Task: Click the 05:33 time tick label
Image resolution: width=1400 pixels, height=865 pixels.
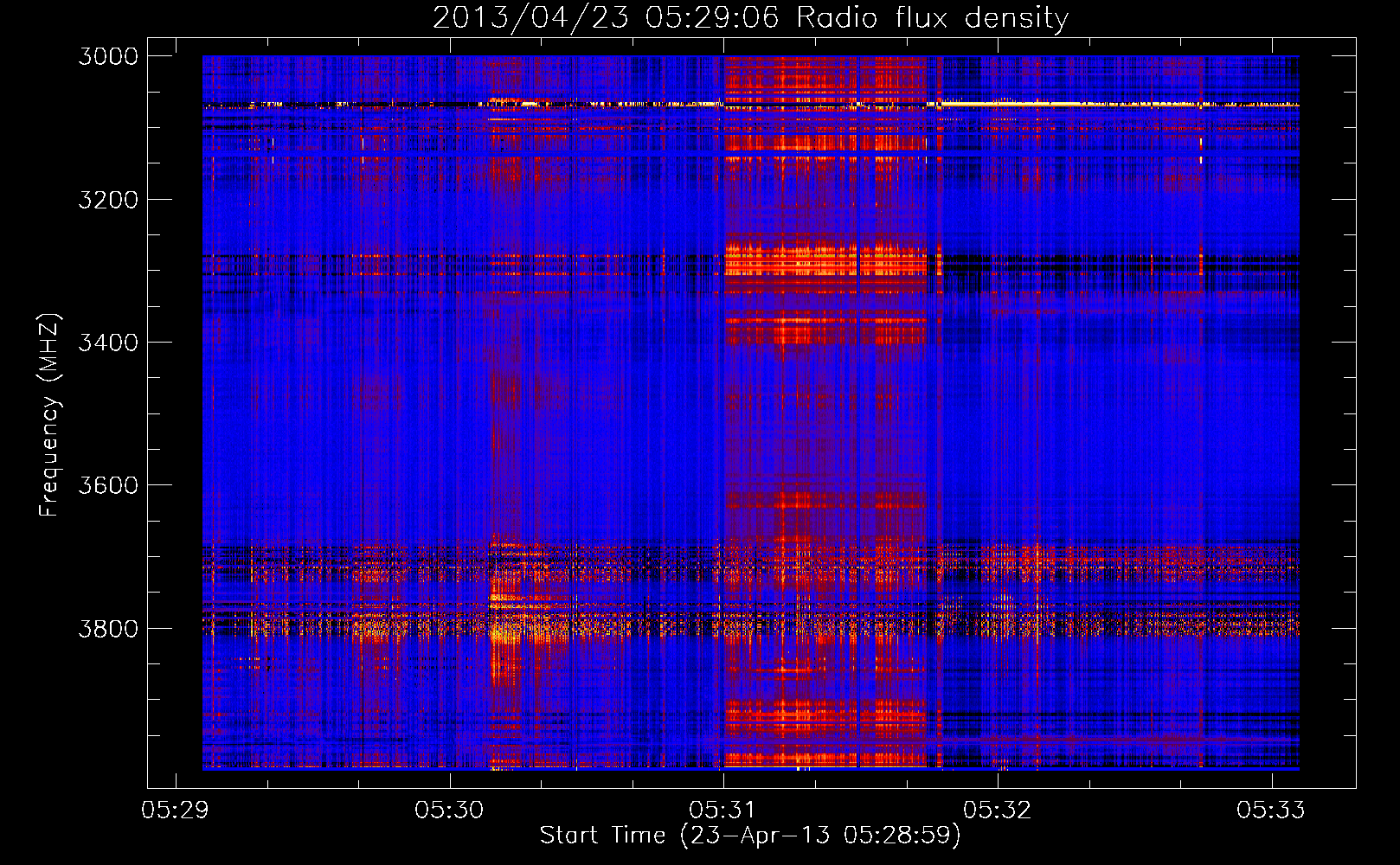Action: (x=1271, y=811)
